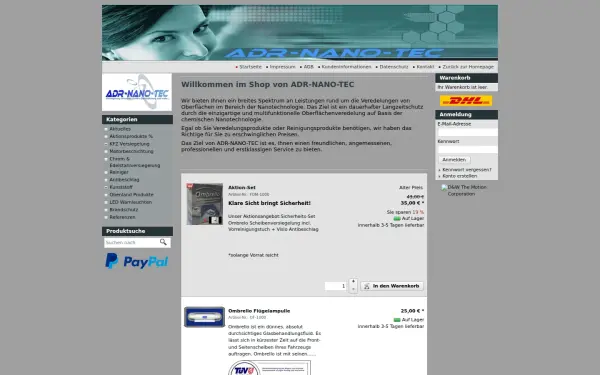Click the TÜV certificate image
The width and height of the screenshot is (600, 375).
click(269, 368)
